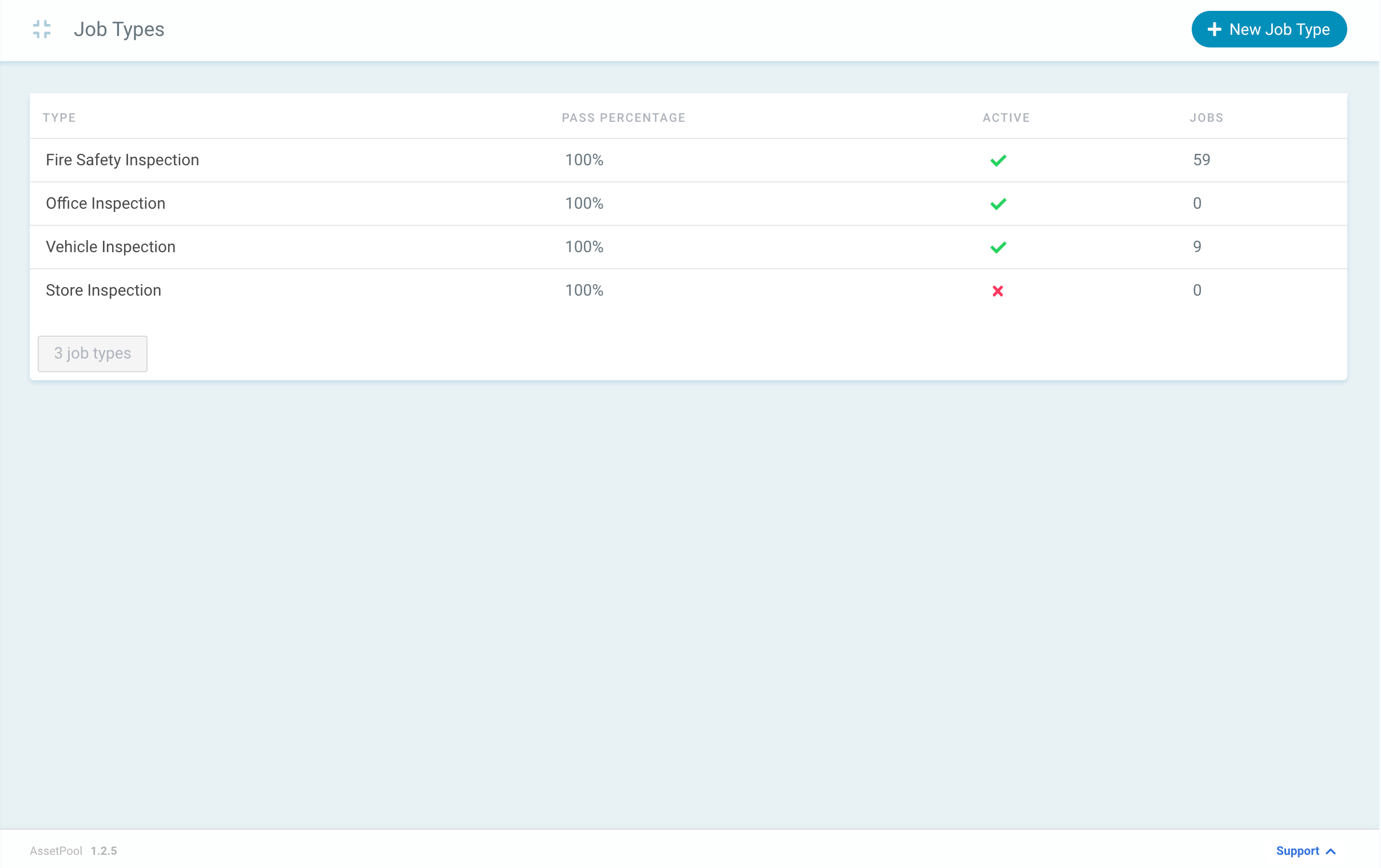Viewport: 1381px width, 868px height.
Task: Sort by the JOBS column header
Action: click(1206, 117)
